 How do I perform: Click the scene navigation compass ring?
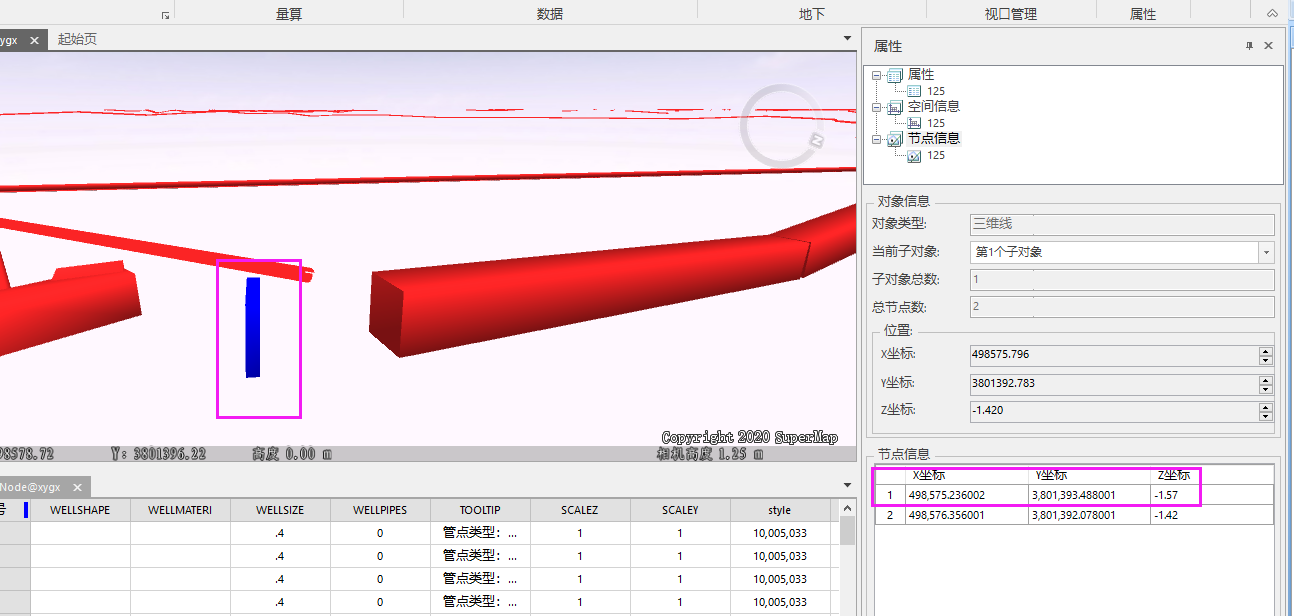click(781, 125)
